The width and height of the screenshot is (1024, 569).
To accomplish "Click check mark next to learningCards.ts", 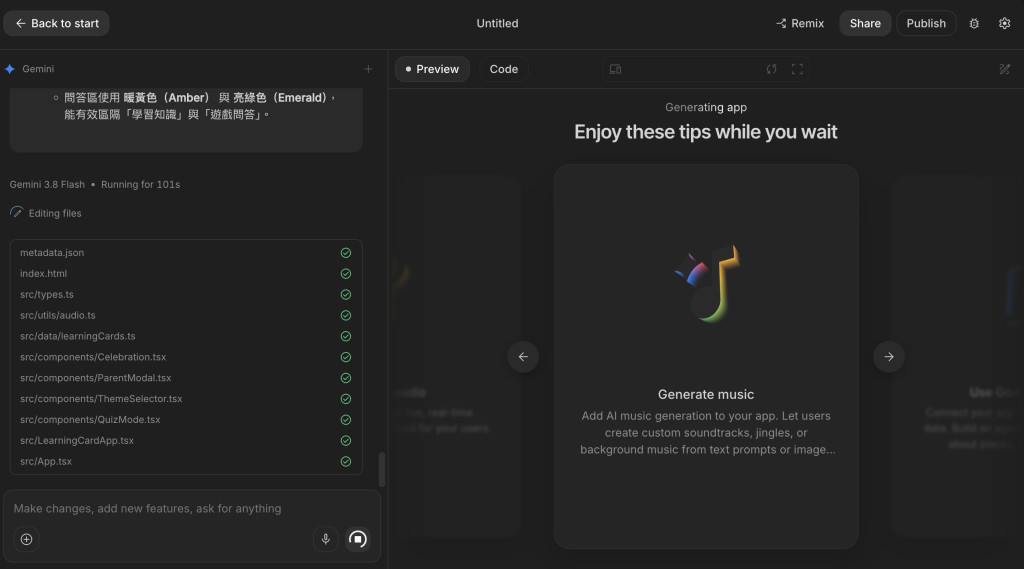I will [x=345, y=336].
